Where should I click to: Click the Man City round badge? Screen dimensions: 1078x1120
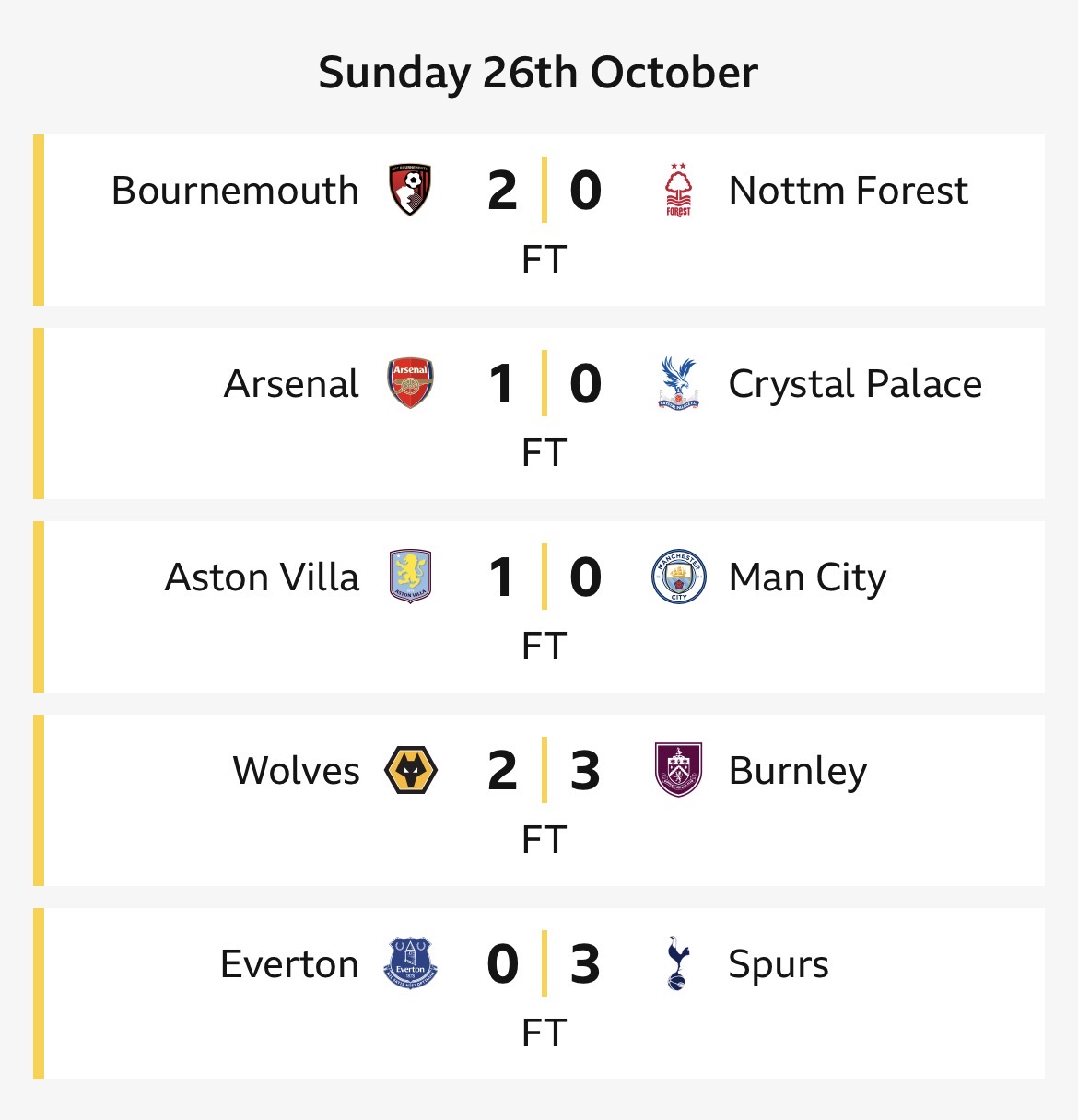click(x=678, y=577)
